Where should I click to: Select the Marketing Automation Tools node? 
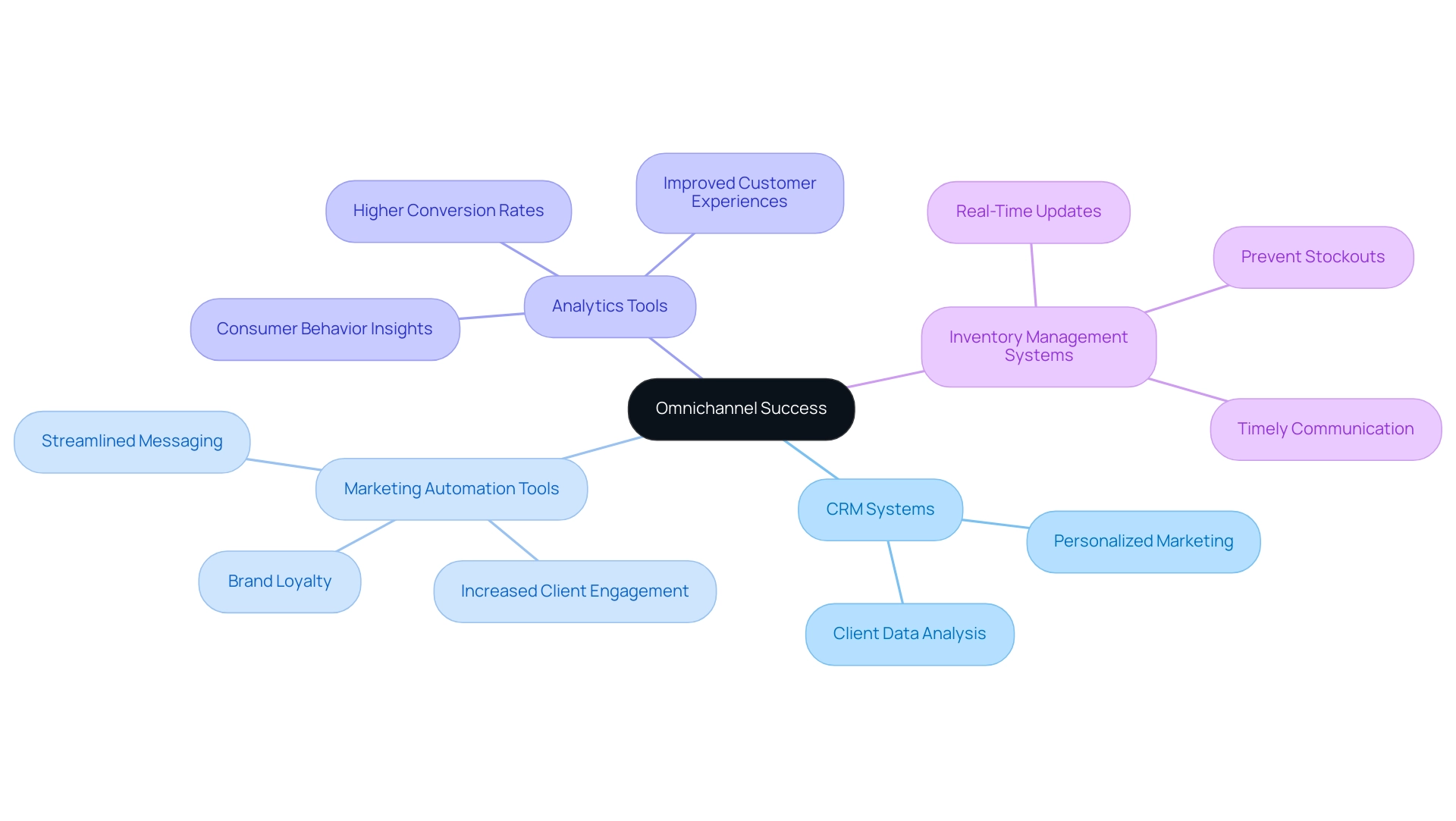point(448,488)
